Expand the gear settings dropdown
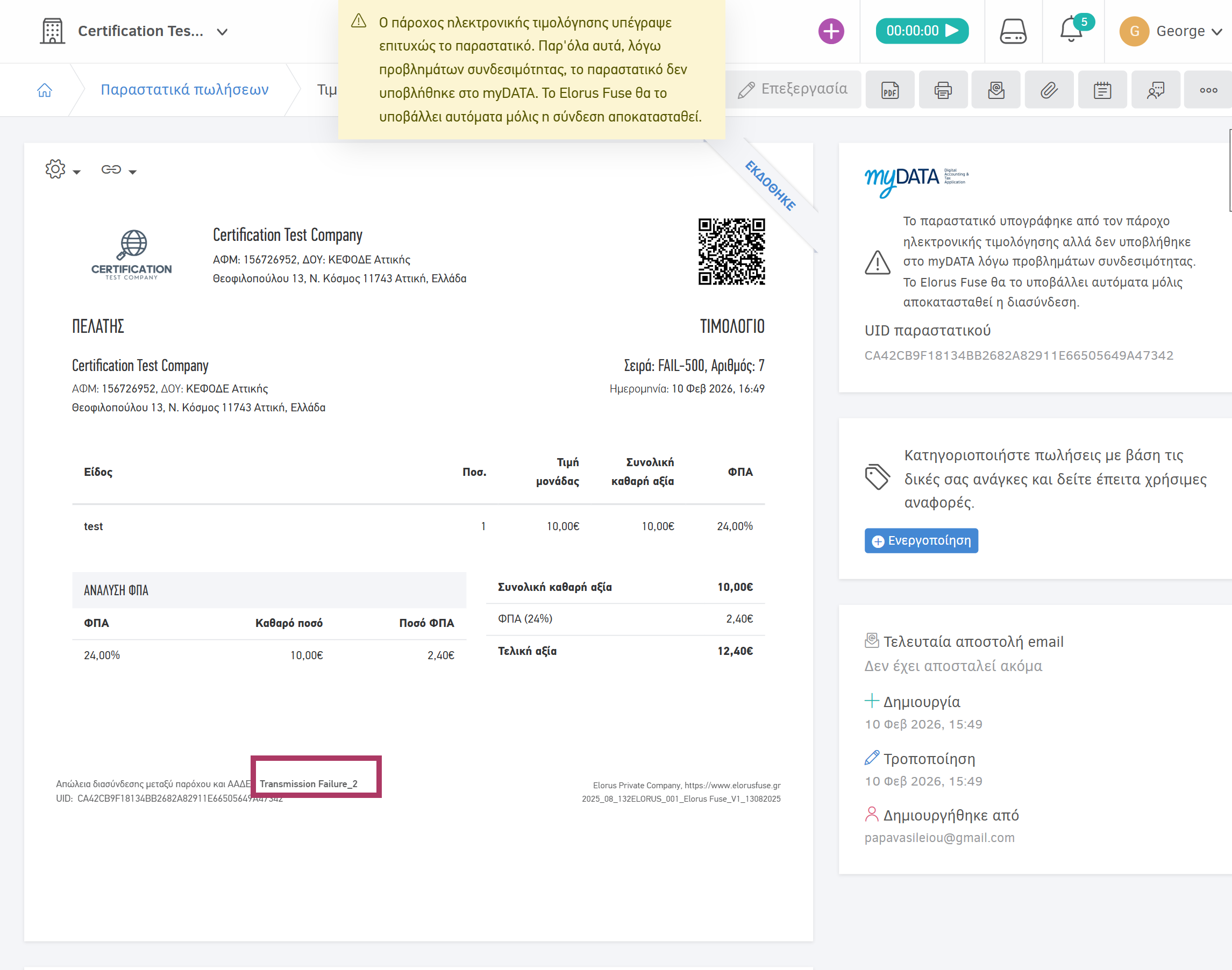The width and height of the screenshot is (1232, 970). [62, 169]
